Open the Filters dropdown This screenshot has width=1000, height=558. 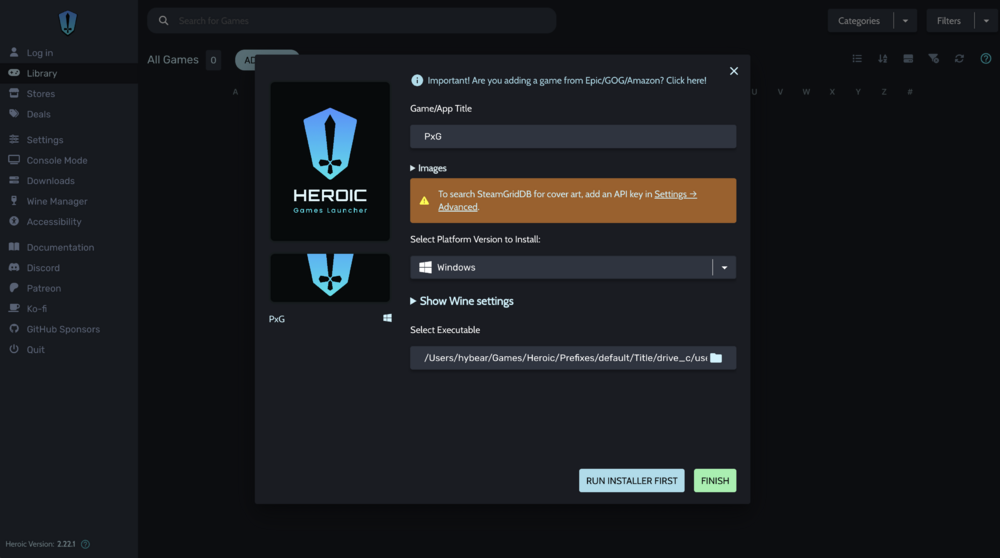coord(949,20)
